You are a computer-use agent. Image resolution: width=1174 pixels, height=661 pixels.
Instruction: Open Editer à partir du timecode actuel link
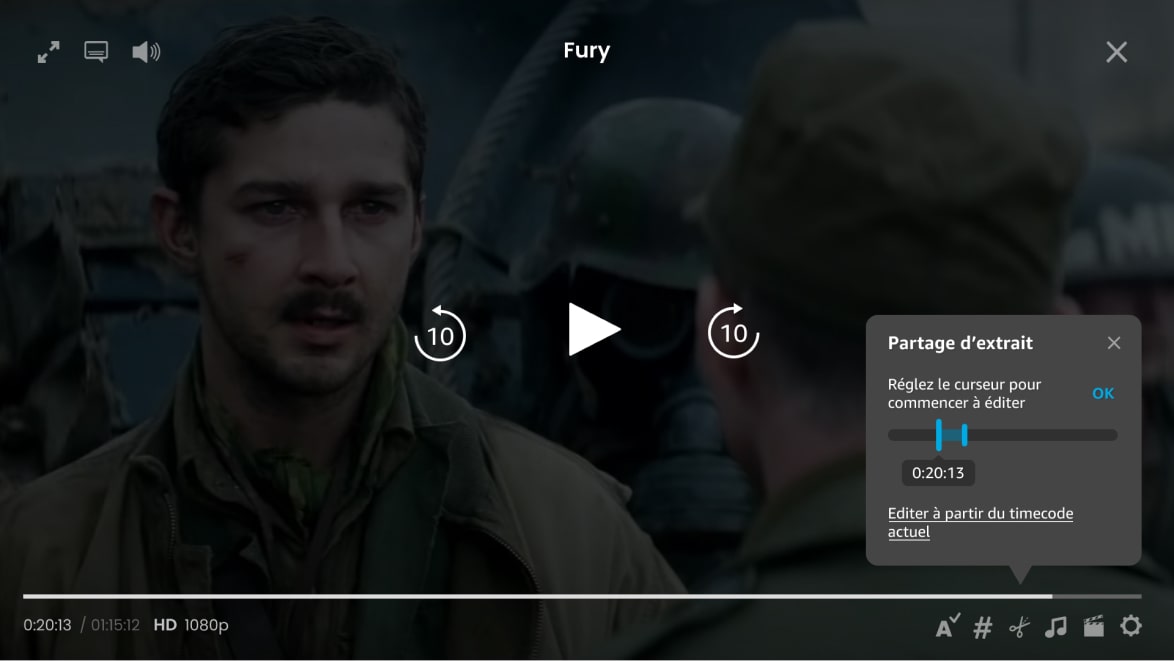point(980,523)
